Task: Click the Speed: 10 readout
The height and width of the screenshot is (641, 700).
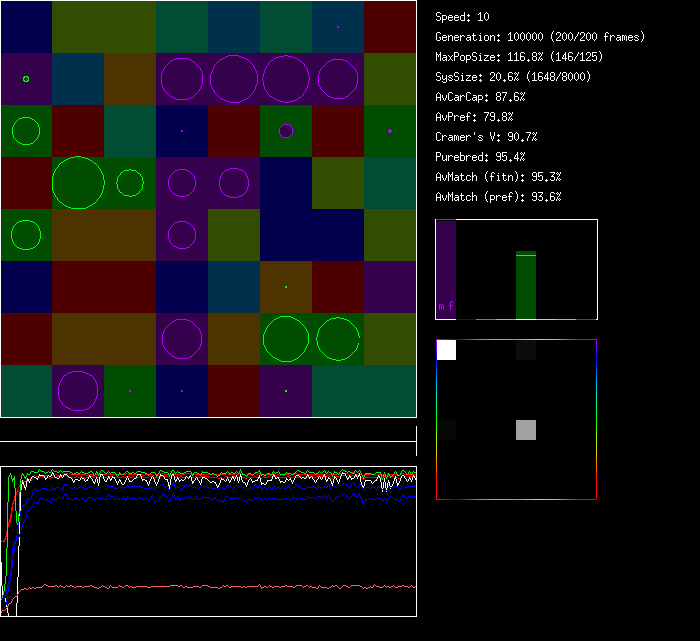Action: point(462,17)
